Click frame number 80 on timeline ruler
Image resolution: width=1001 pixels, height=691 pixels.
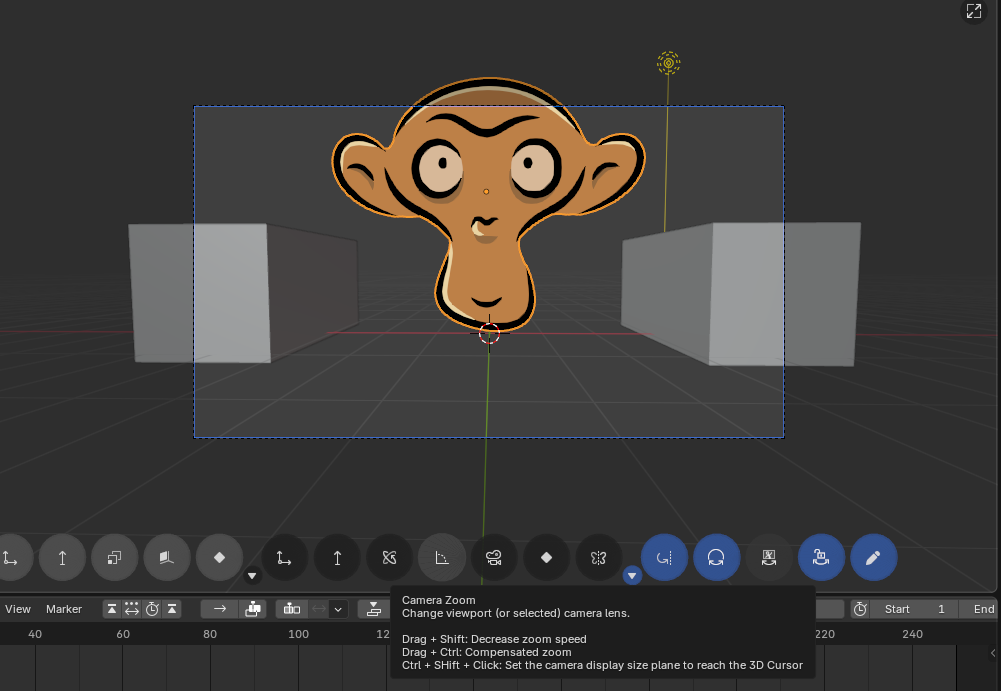coord(210,634)
